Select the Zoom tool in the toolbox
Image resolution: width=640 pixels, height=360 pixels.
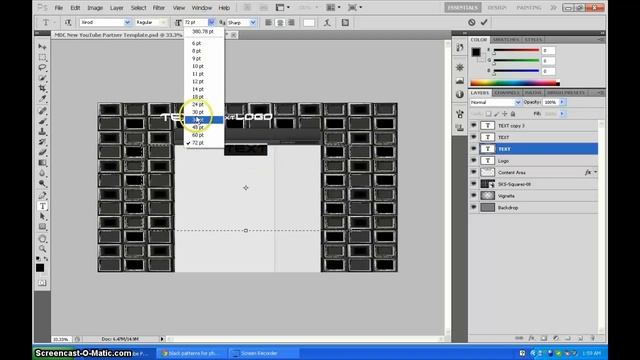coord(42,249)
